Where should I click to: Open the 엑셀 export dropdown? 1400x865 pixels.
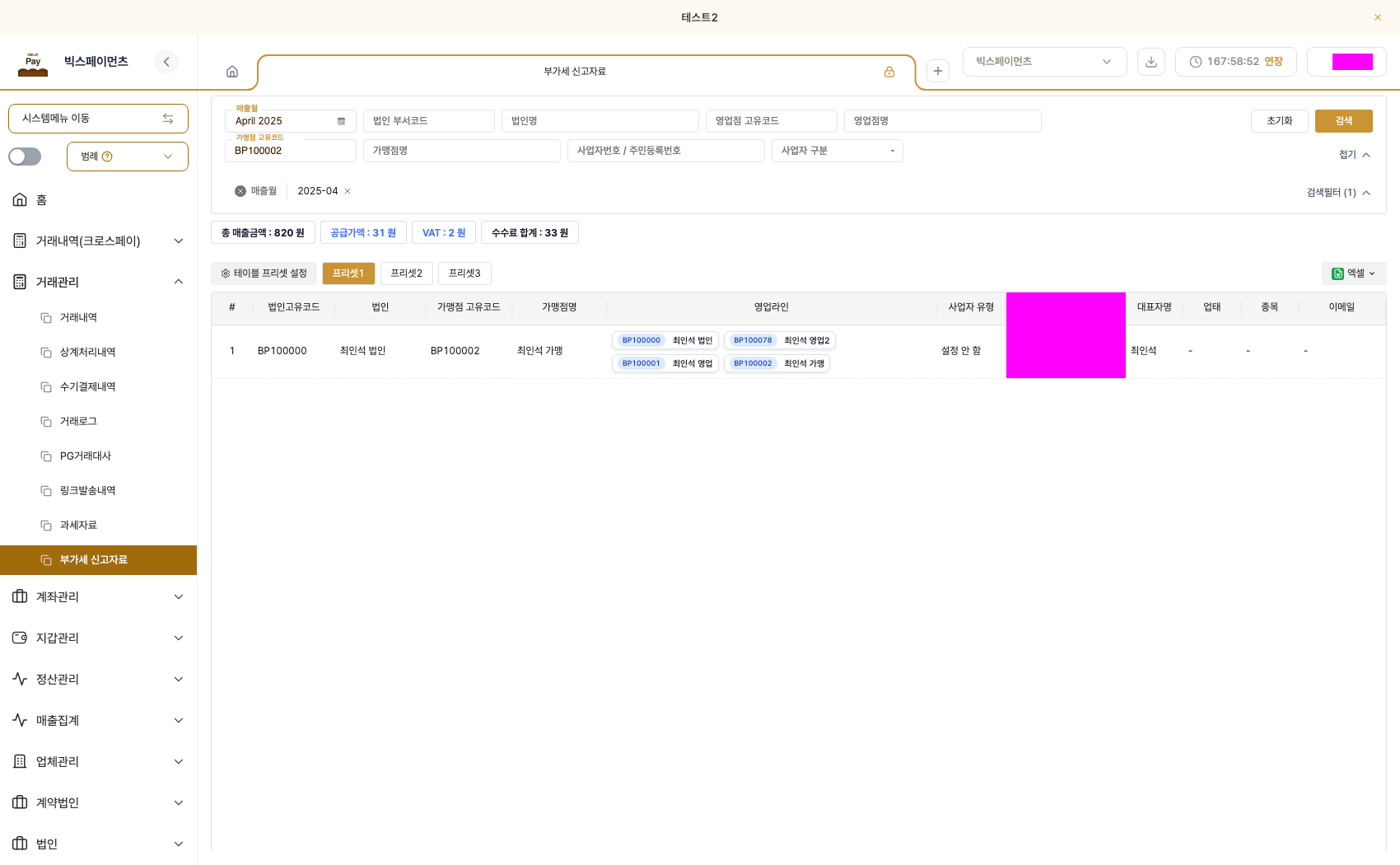(x=1354, y=274)
